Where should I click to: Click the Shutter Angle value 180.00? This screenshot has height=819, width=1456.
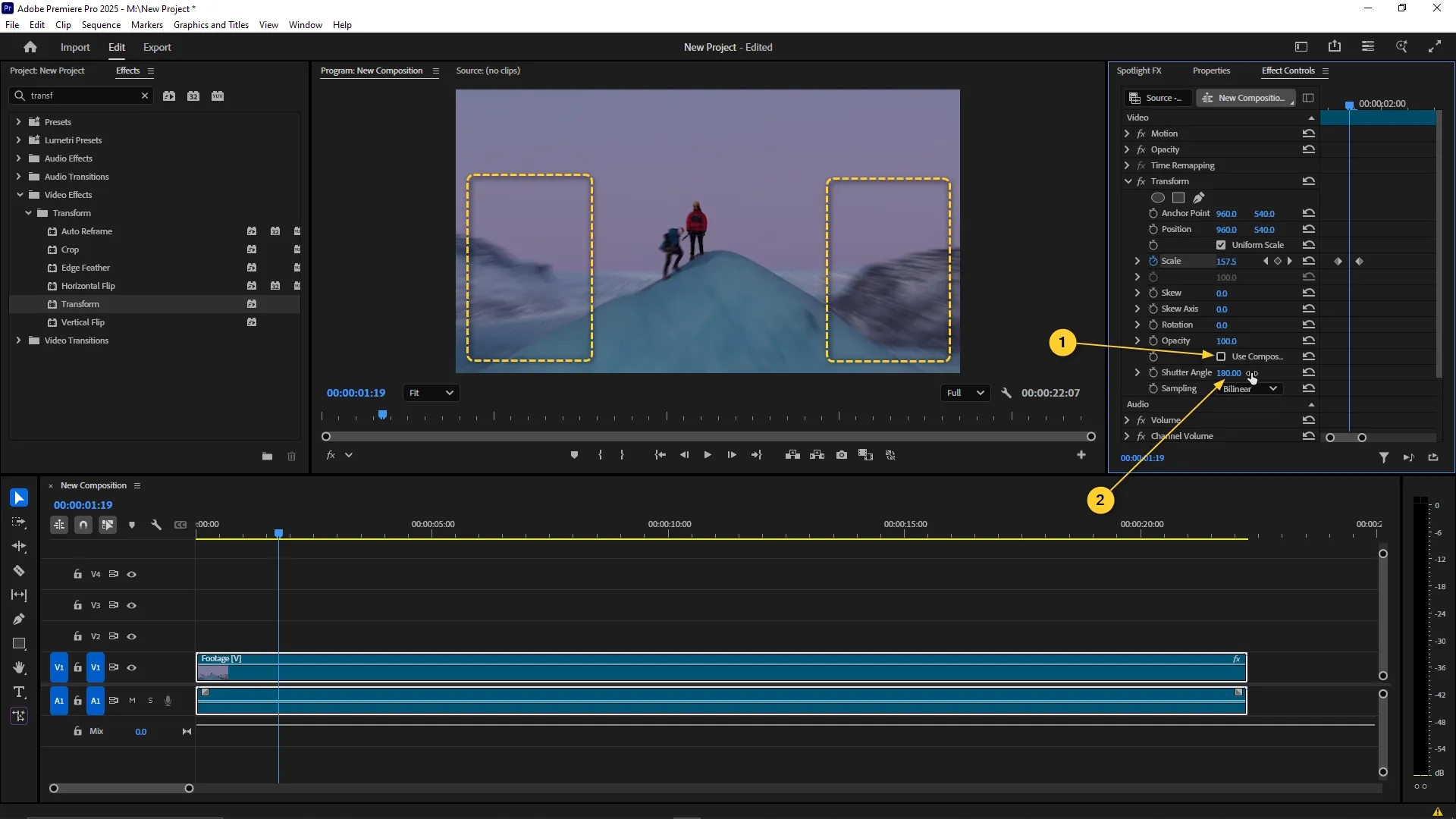[1228, 373]
